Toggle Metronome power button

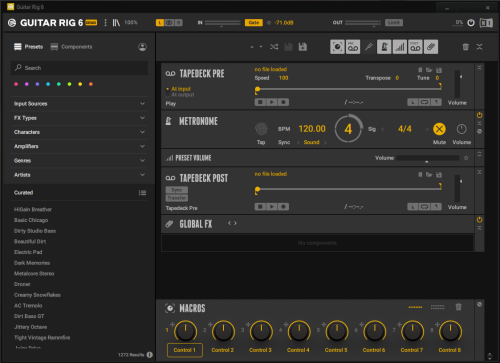pyautogui.click(x=479, y=115)
